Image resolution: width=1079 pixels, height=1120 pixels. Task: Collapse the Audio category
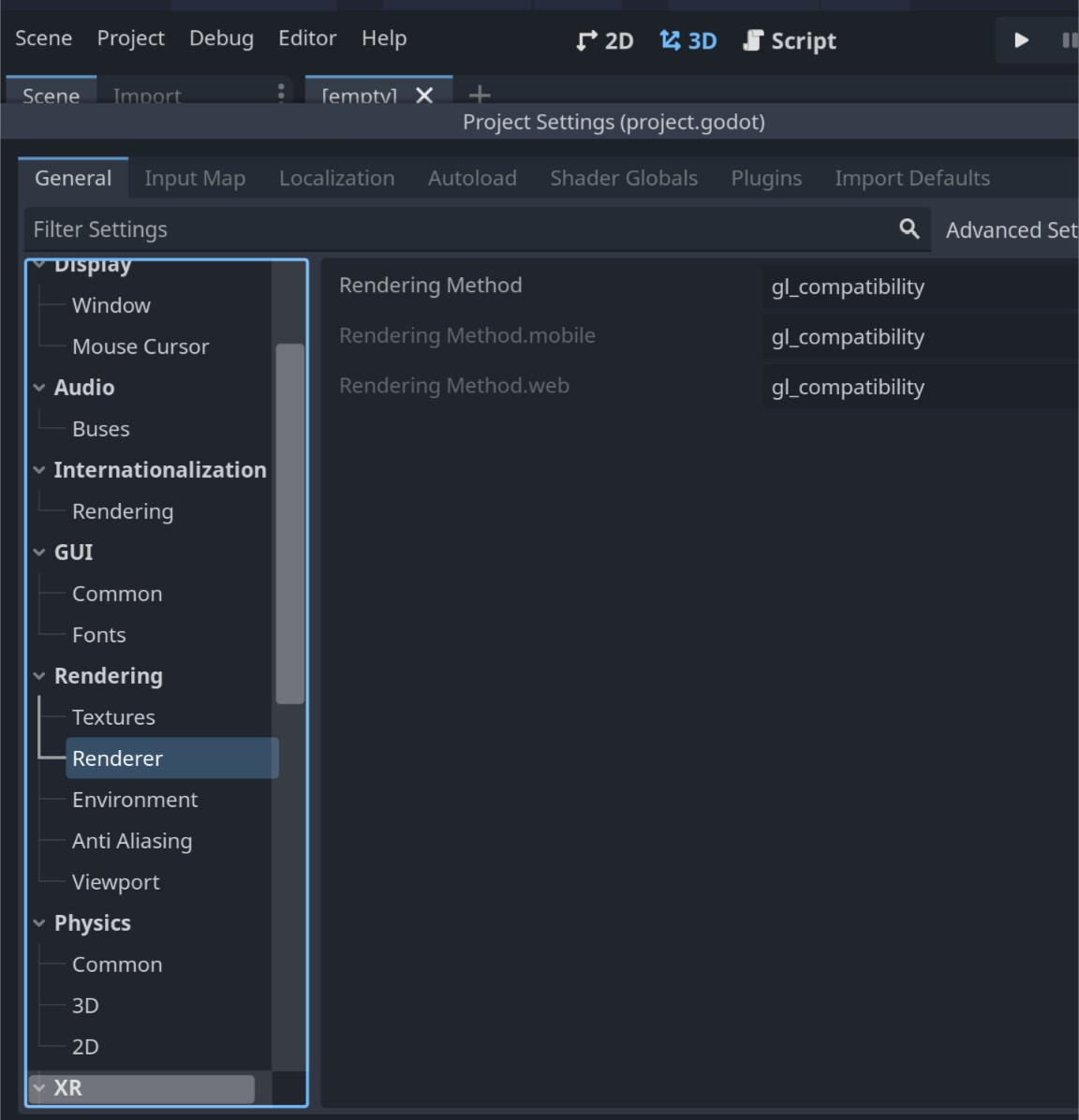[39, 388]
